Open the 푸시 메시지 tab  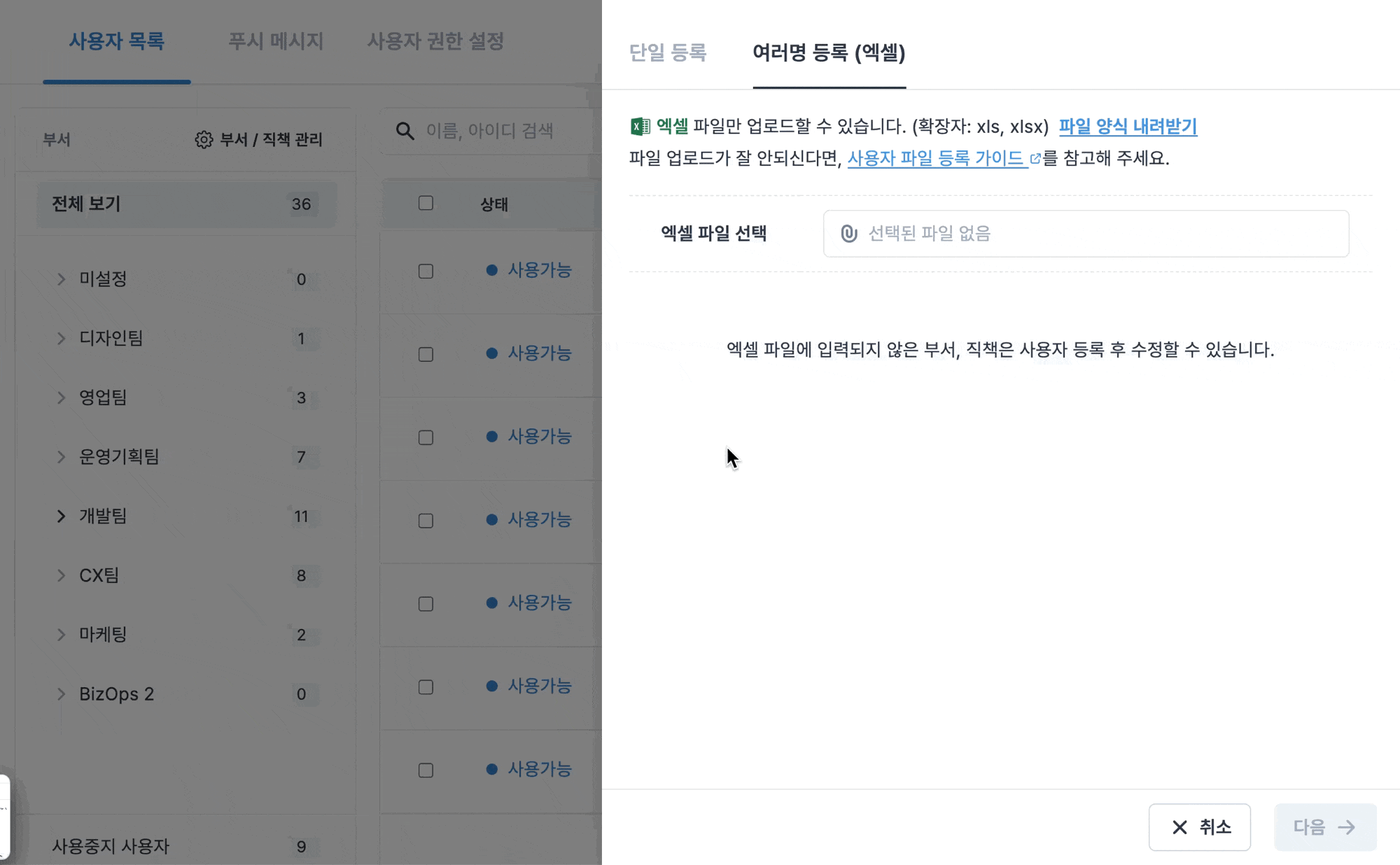point(276,41)
